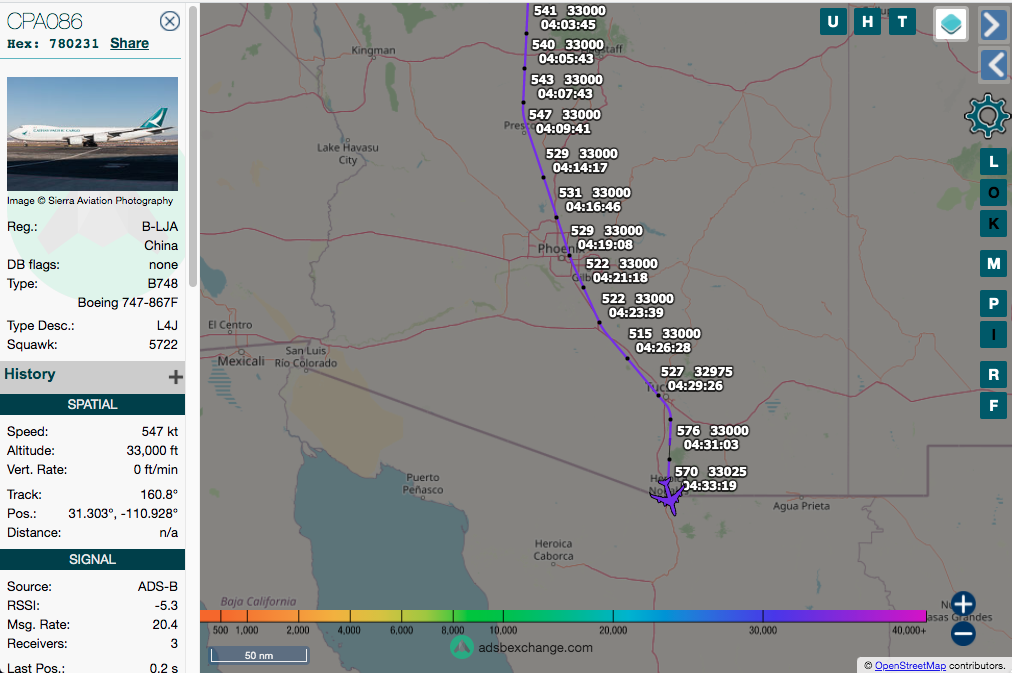Screen dimensions: 1012x673
Task: Toggle the U map button
Action: (833, 22)
